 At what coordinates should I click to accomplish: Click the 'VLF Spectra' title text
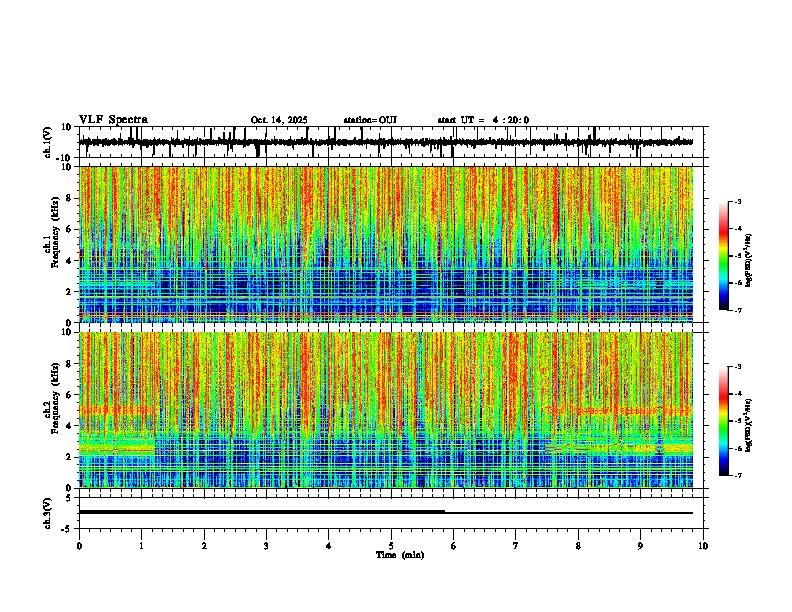point(113,120)
